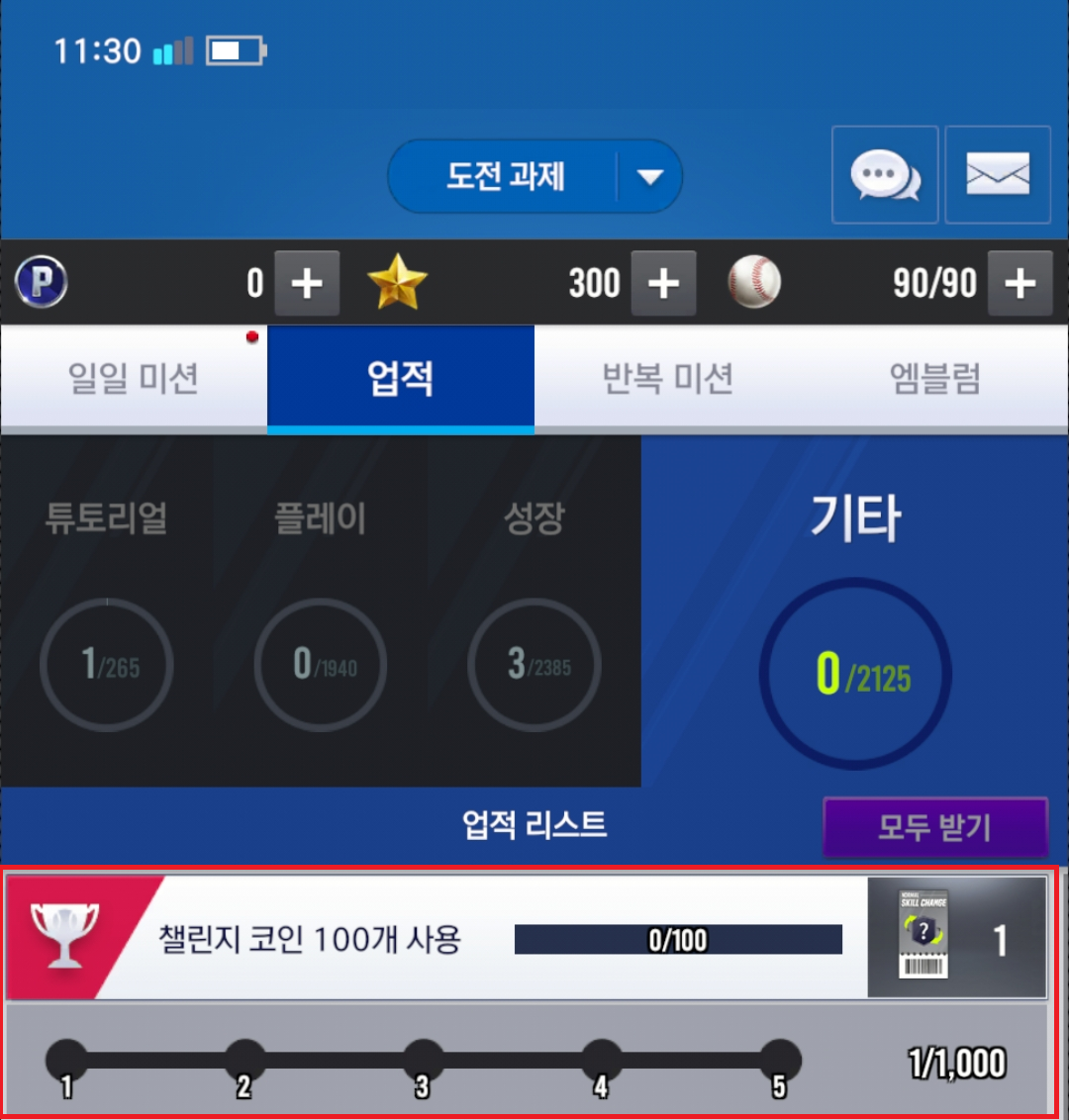Click the 0/100 progress bar
The width and height of the screenshot is (1069, 1120).
678,939
